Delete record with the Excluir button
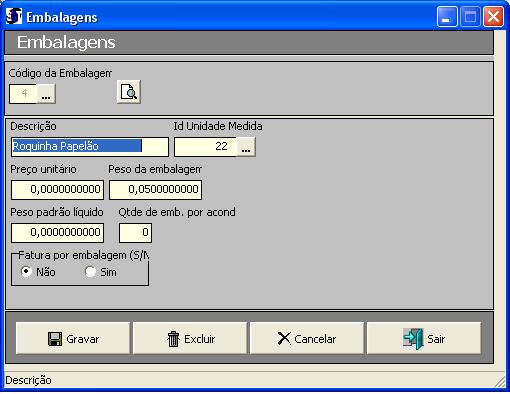 coord(190,338)
